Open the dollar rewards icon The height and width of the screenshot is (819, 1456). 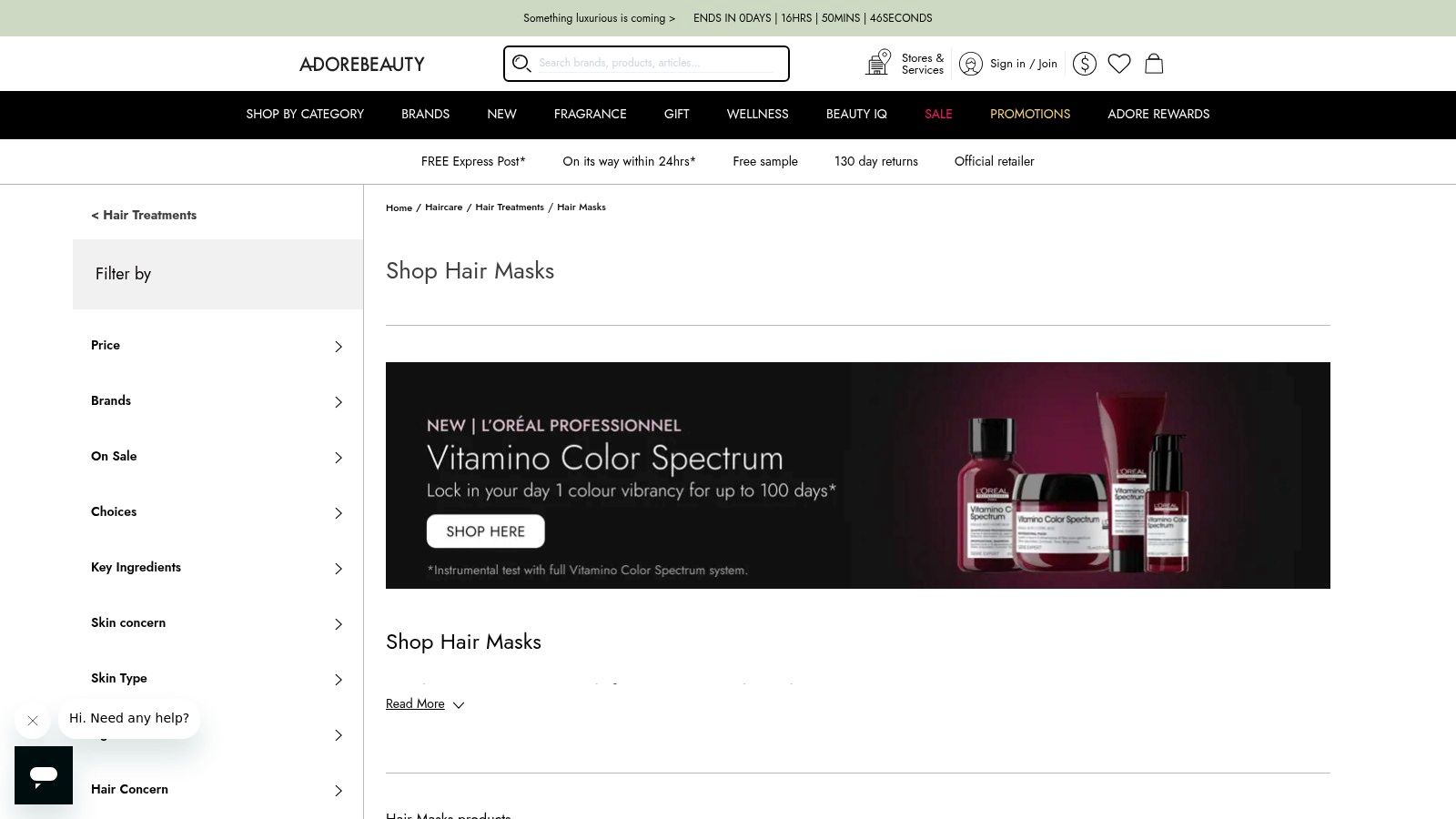[x=1085, y=64]
